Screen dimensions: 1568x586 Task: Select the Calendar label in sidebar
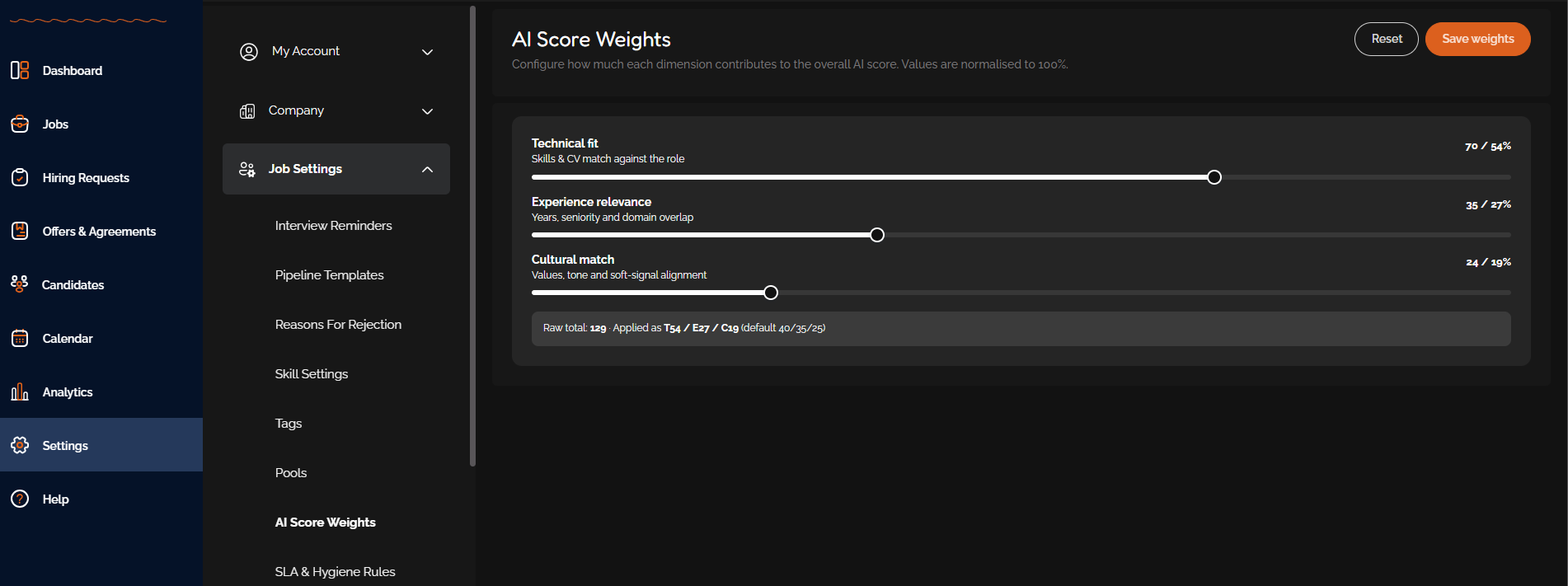point(68,338)
